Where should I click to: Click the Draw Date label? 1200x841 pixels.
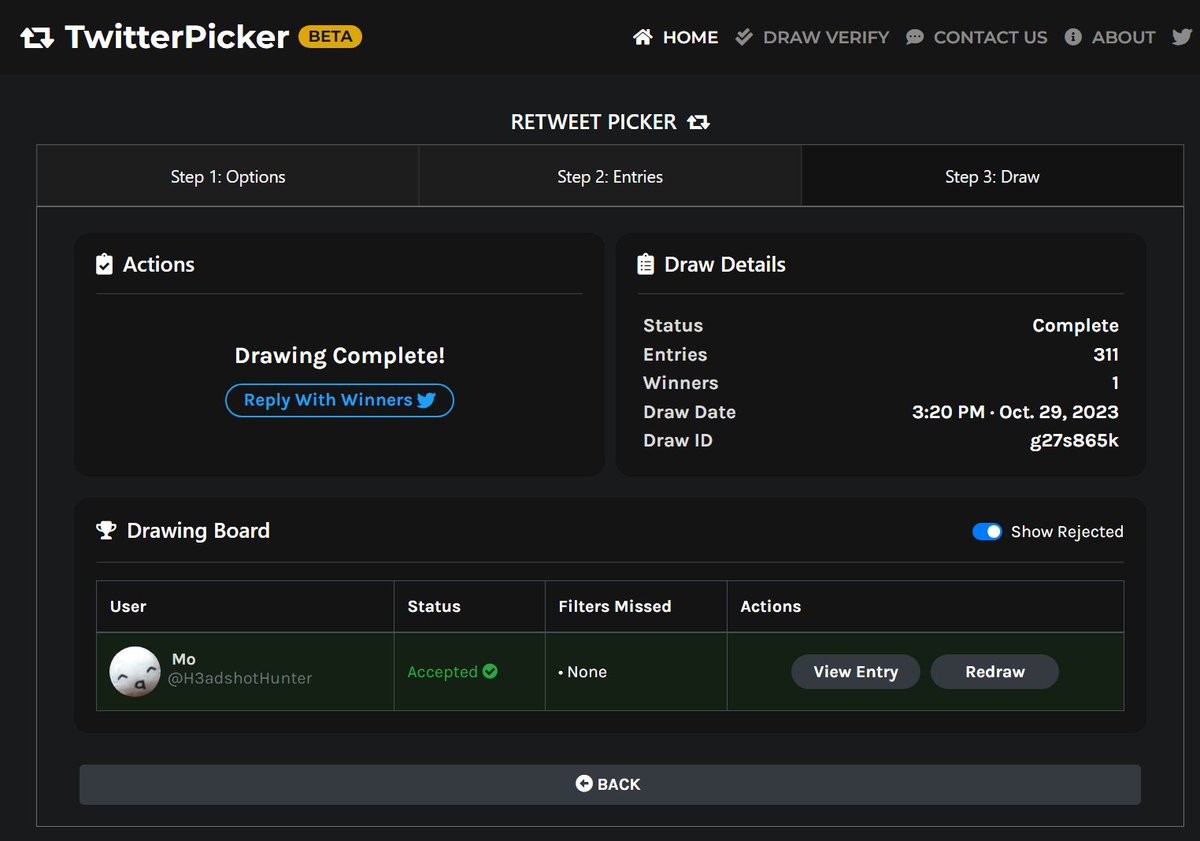click(689, 412)
